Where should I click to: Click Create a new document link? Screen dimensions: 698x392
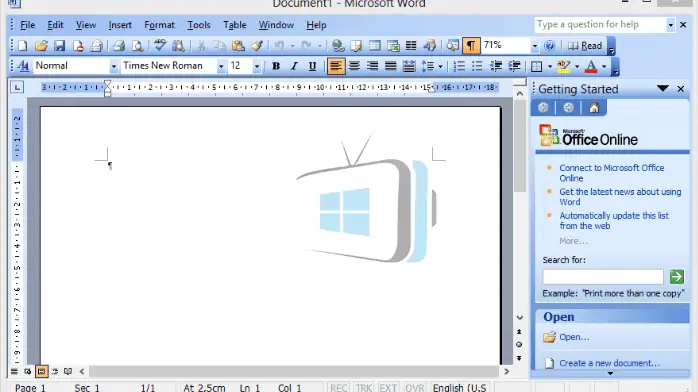pyautogui.click(x=609, y=363)
